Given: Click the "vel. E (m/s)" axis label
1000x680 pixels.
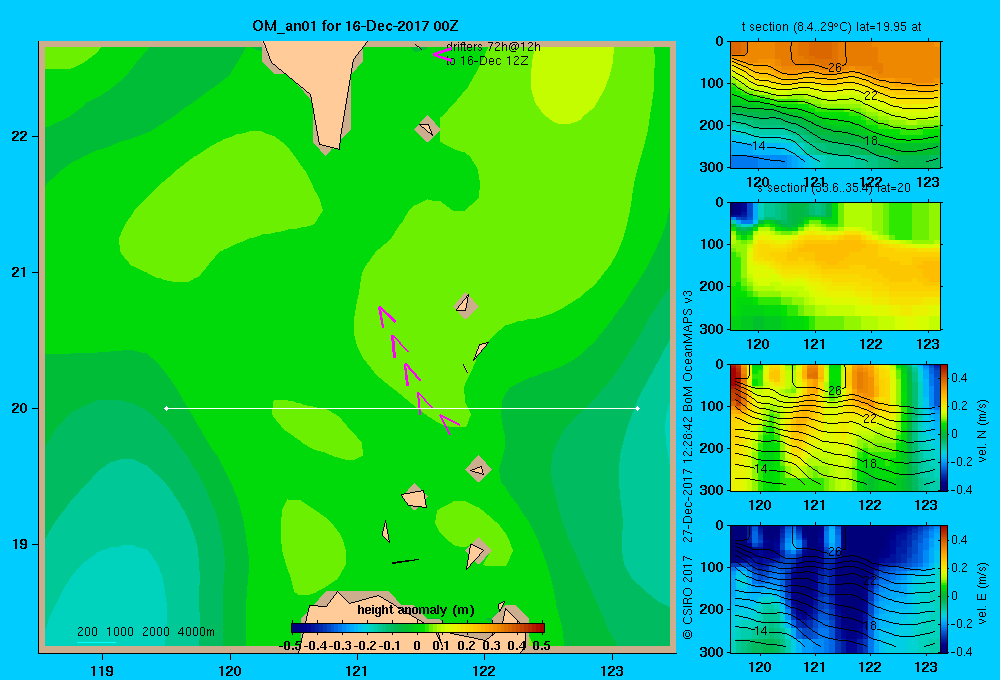Looking at the screenshot, I should coord(983,593).
